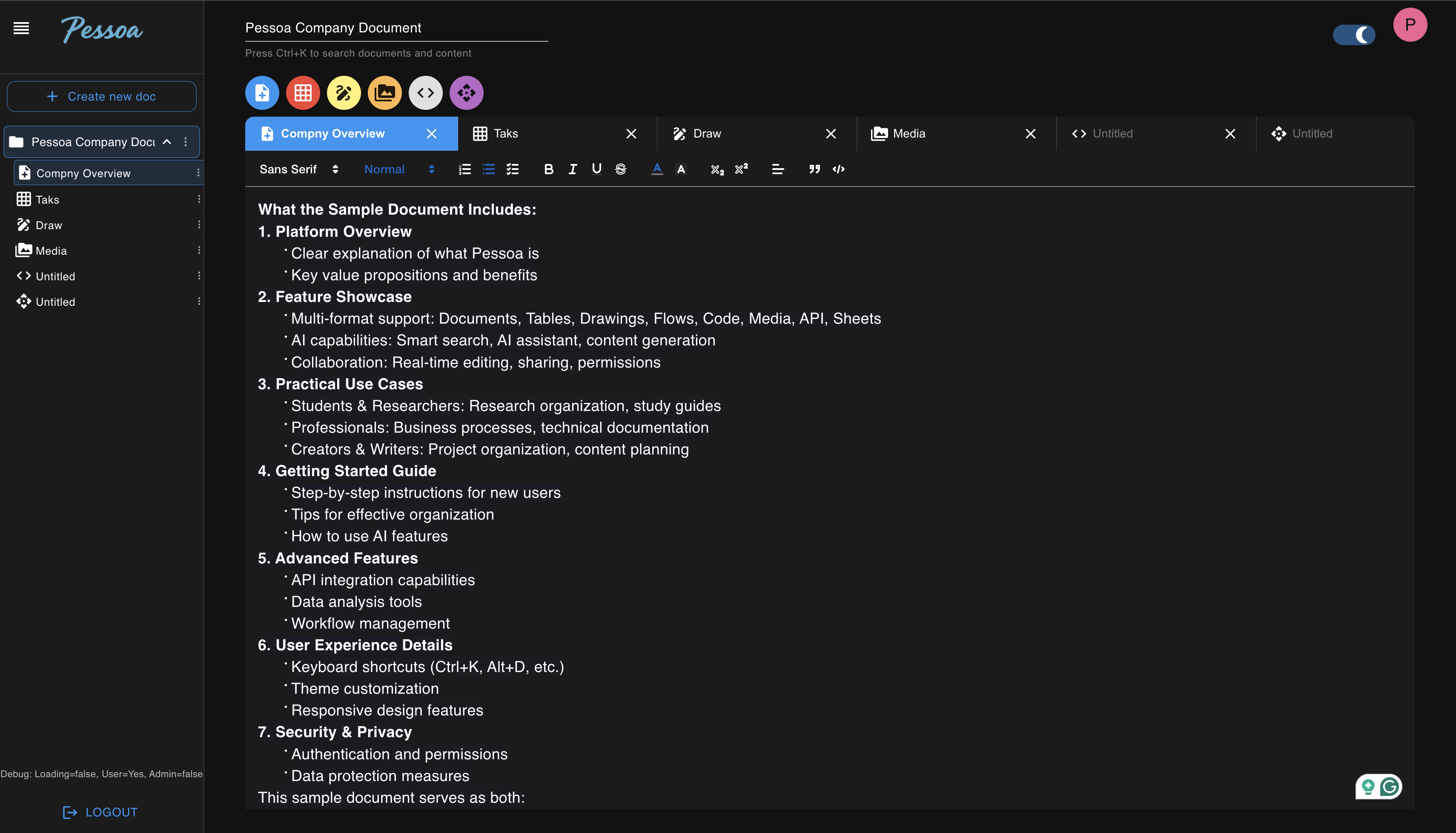The width and height of the screenshot is (1456, 833).
Task: Click the orange media gallery icon
Action: [x=384, y=93]
